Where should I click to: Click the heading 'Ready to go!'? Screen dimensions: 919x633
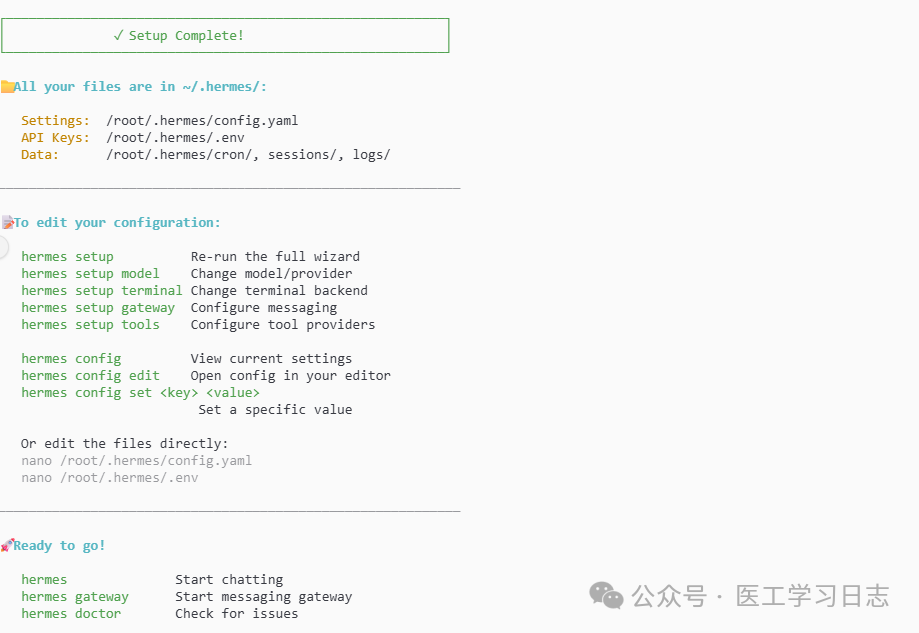point(59,546)
